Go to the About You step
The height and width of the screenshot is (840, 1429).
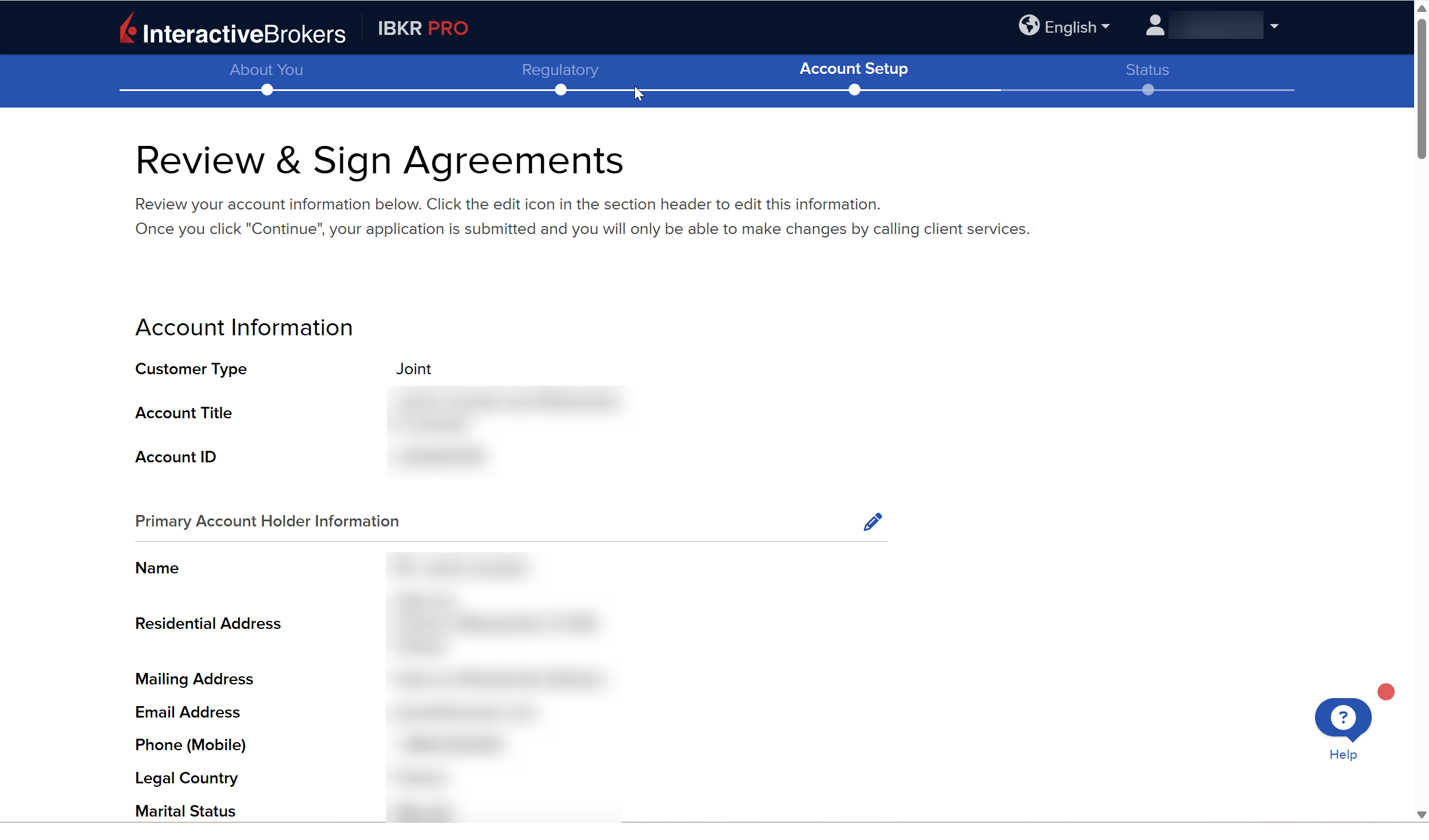[x=266, y=70]
